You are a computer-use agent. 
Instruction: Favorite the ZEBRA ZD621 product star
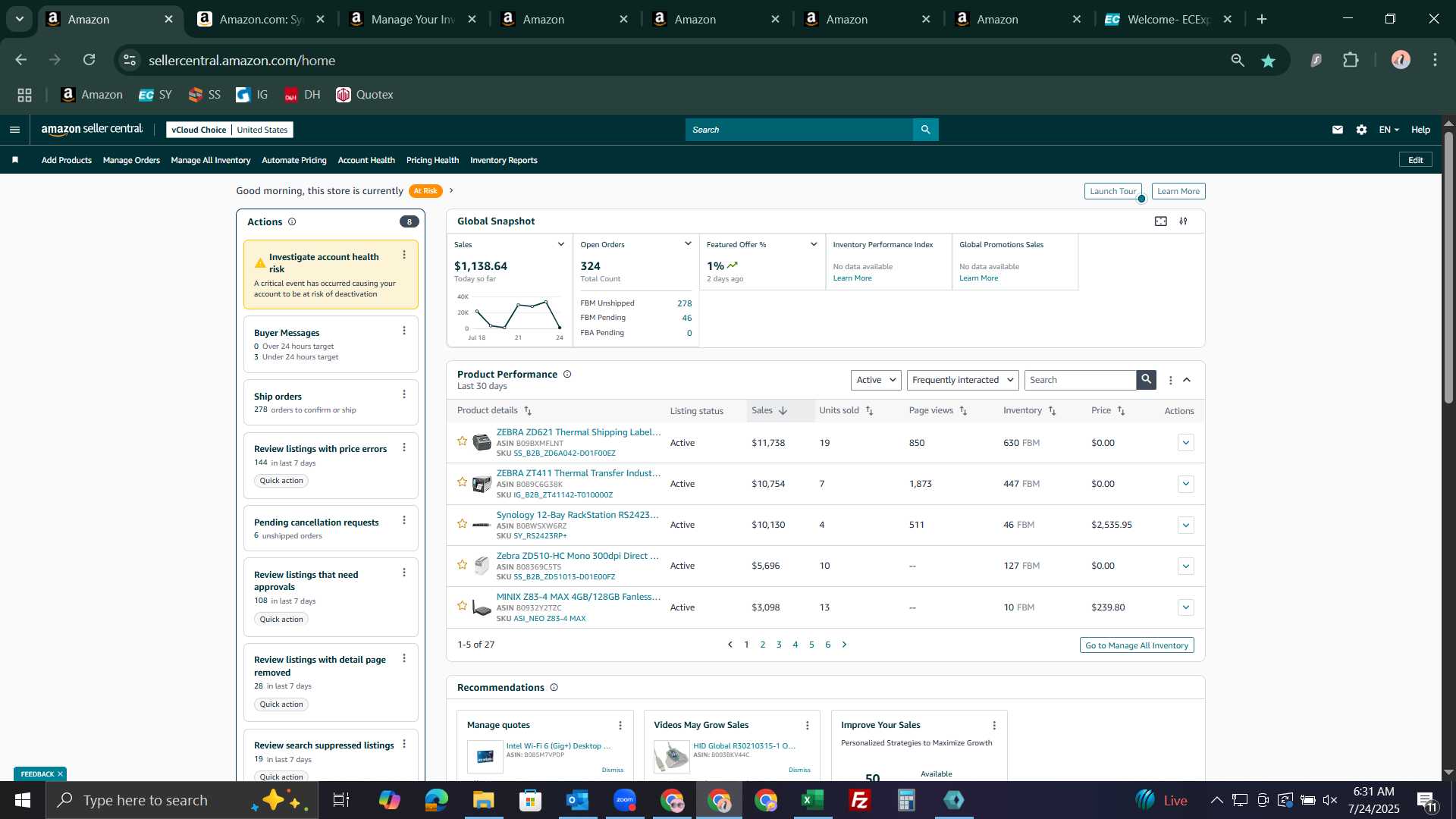[x=462, y=441]
